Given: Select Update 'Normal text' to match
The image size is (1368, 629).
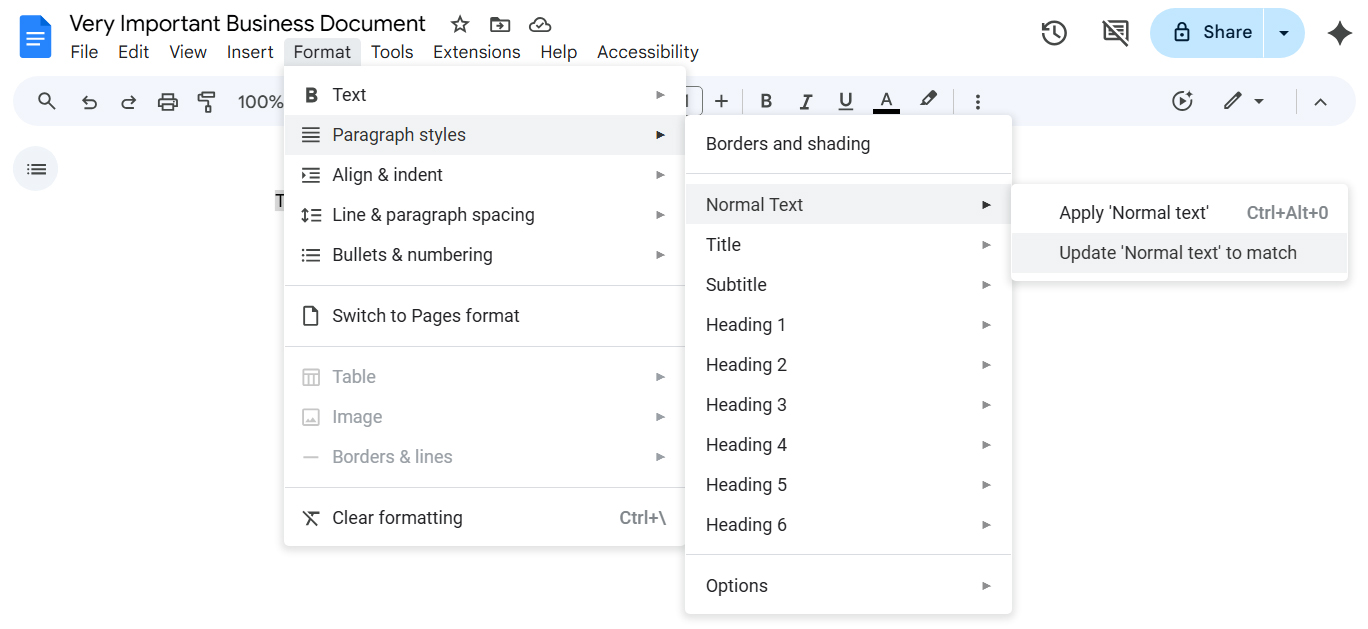Looking at the screenshot, I should coord(1178,253).
